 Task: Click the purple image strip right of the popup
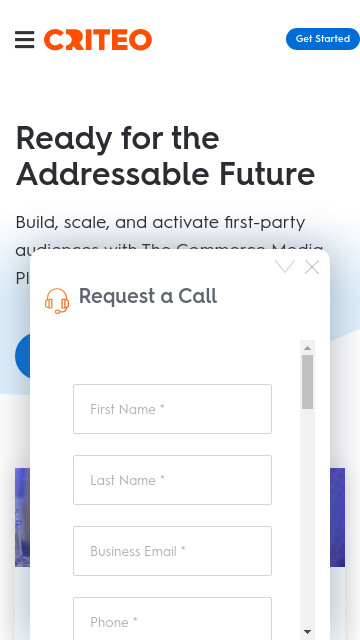tap(337, 517)
